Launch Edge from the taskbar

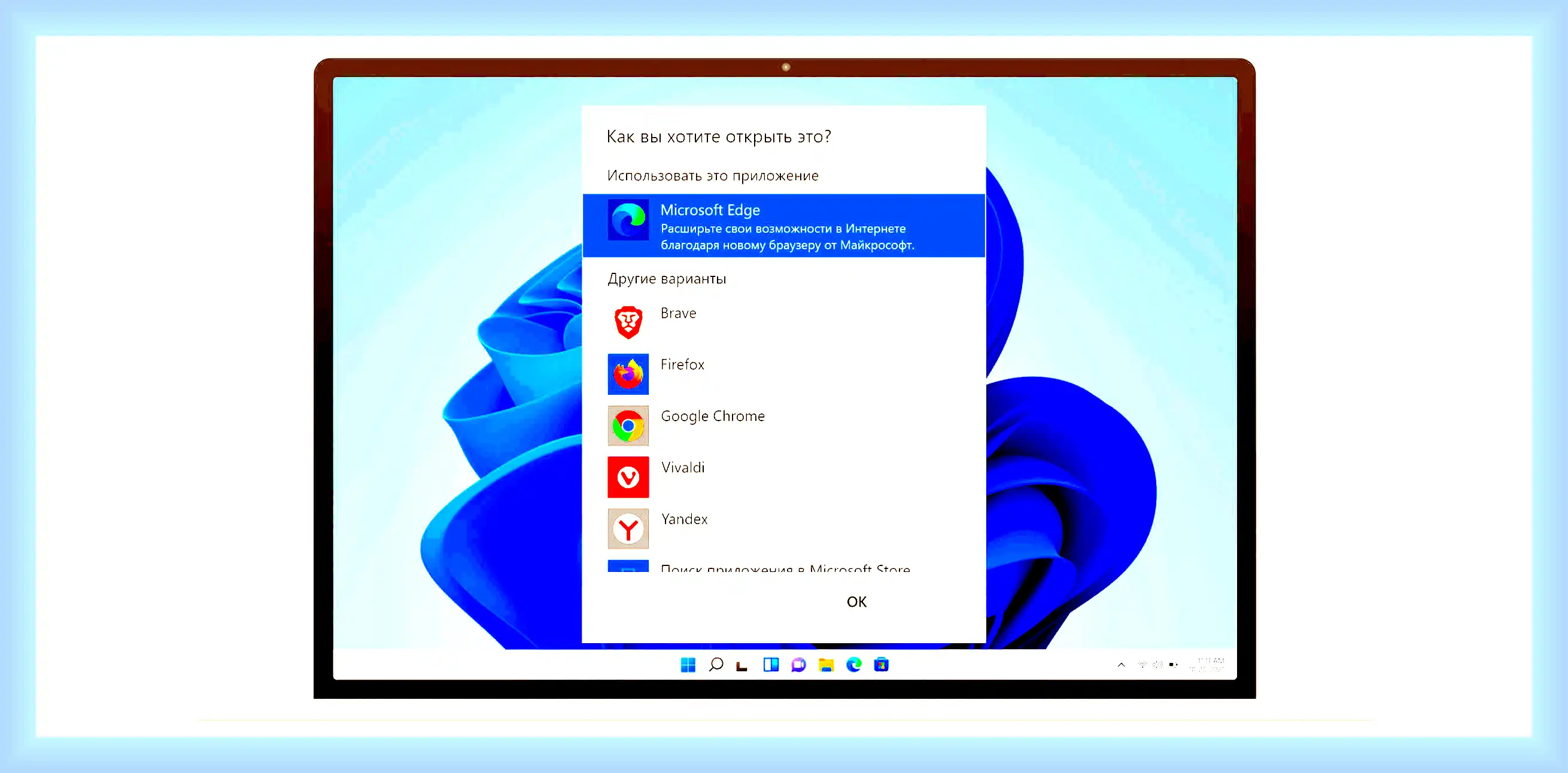coord(853,665)
